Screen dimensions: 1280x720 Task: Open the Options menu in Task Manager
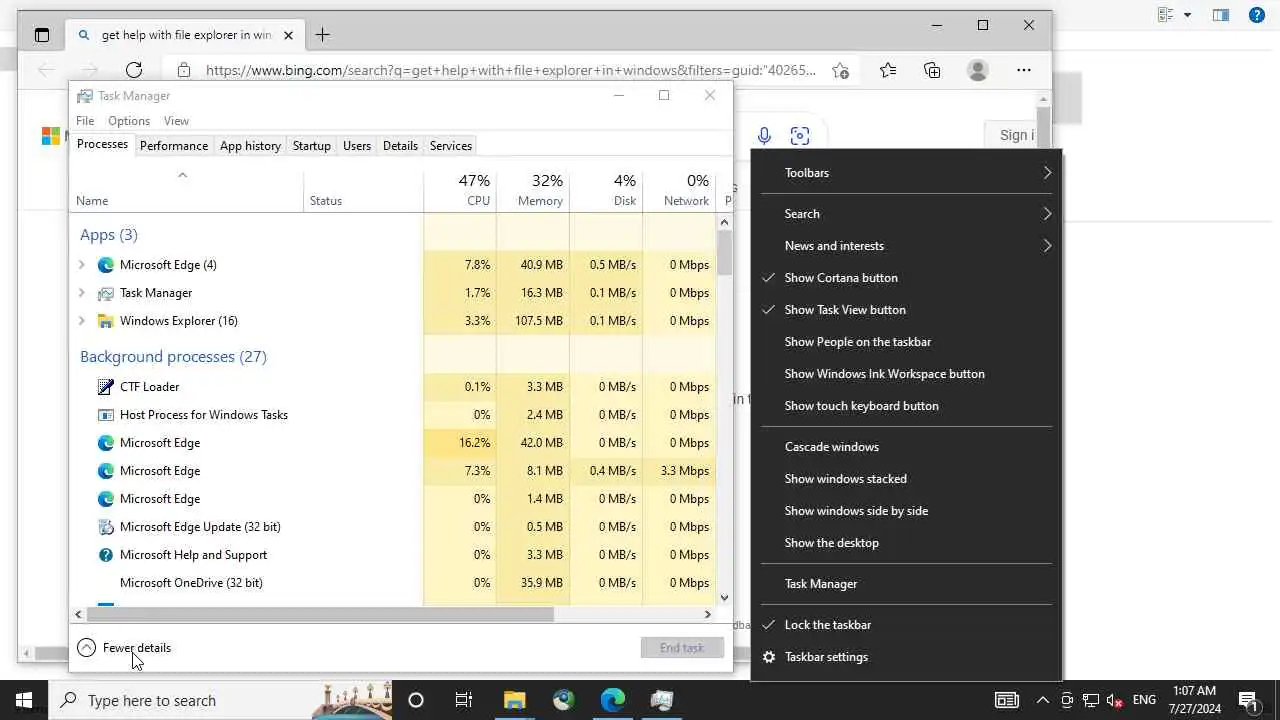pos(129,121)
